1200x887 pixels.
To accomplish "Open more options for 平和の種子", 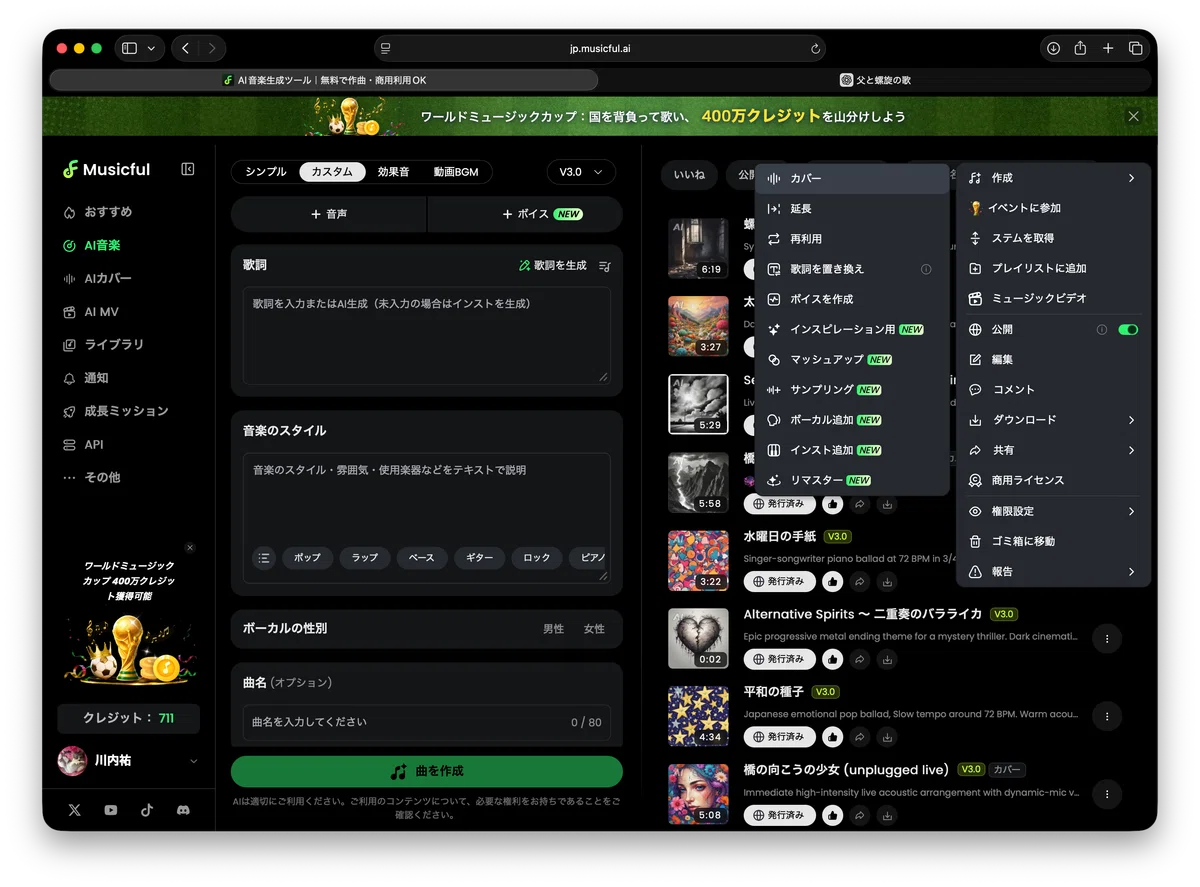I will 1107,716.
